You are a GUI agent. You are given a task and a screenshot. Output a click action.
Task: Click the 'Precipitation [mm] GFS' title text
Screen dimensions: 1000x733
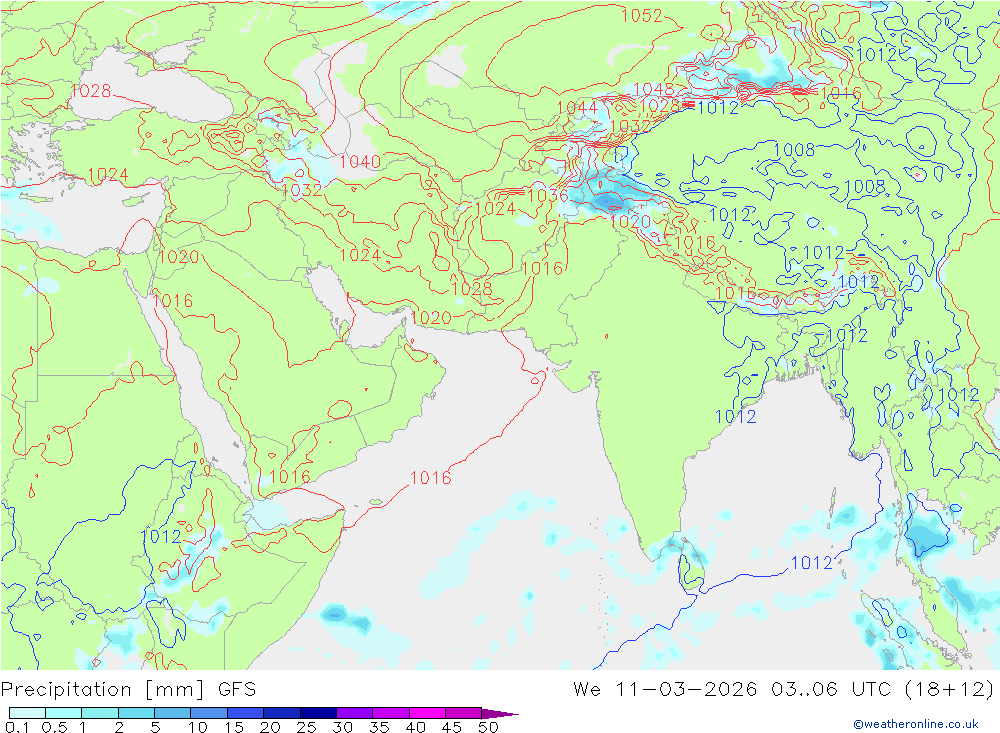coord(128,690)
